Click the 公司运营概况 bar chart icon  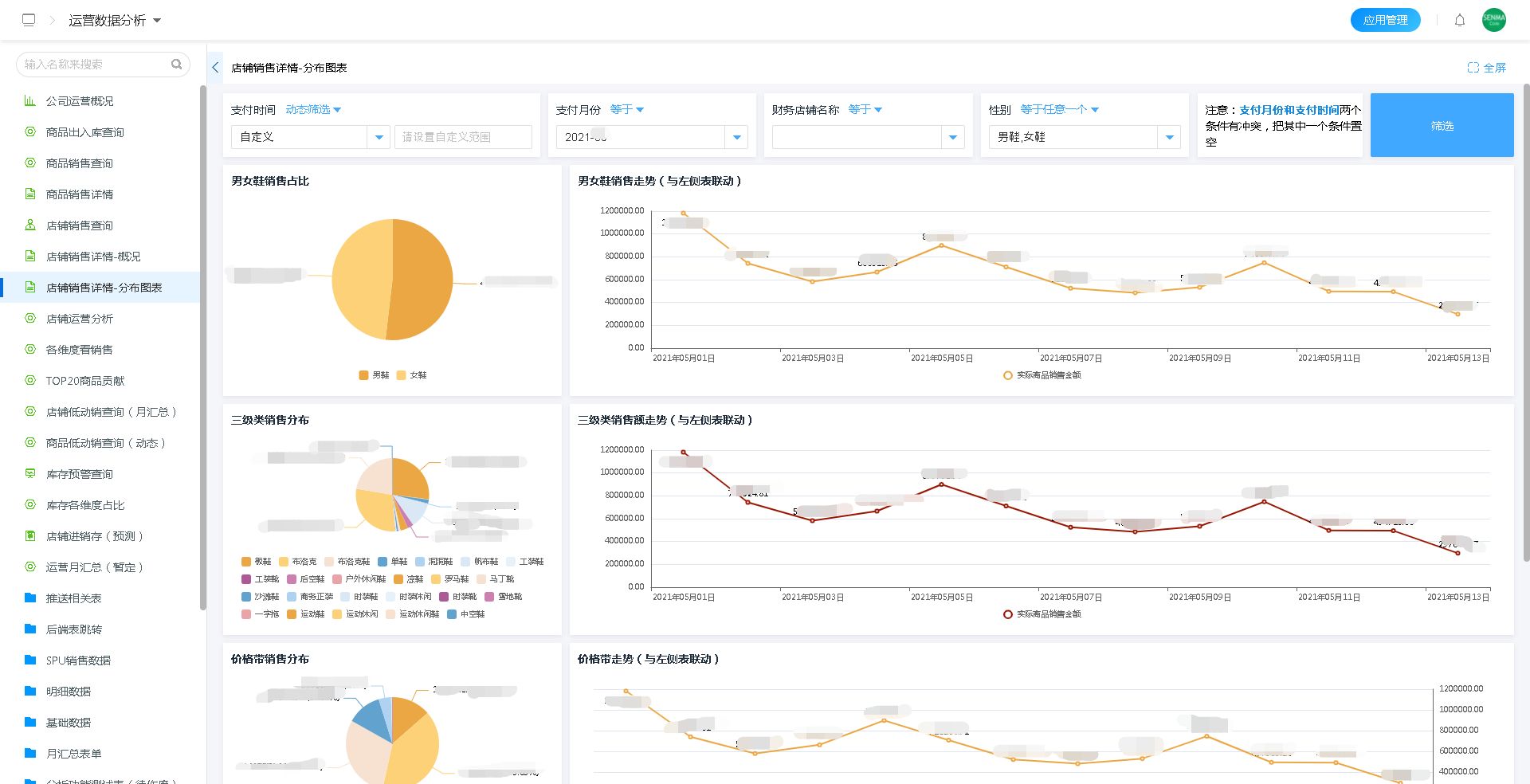point(30,101)
